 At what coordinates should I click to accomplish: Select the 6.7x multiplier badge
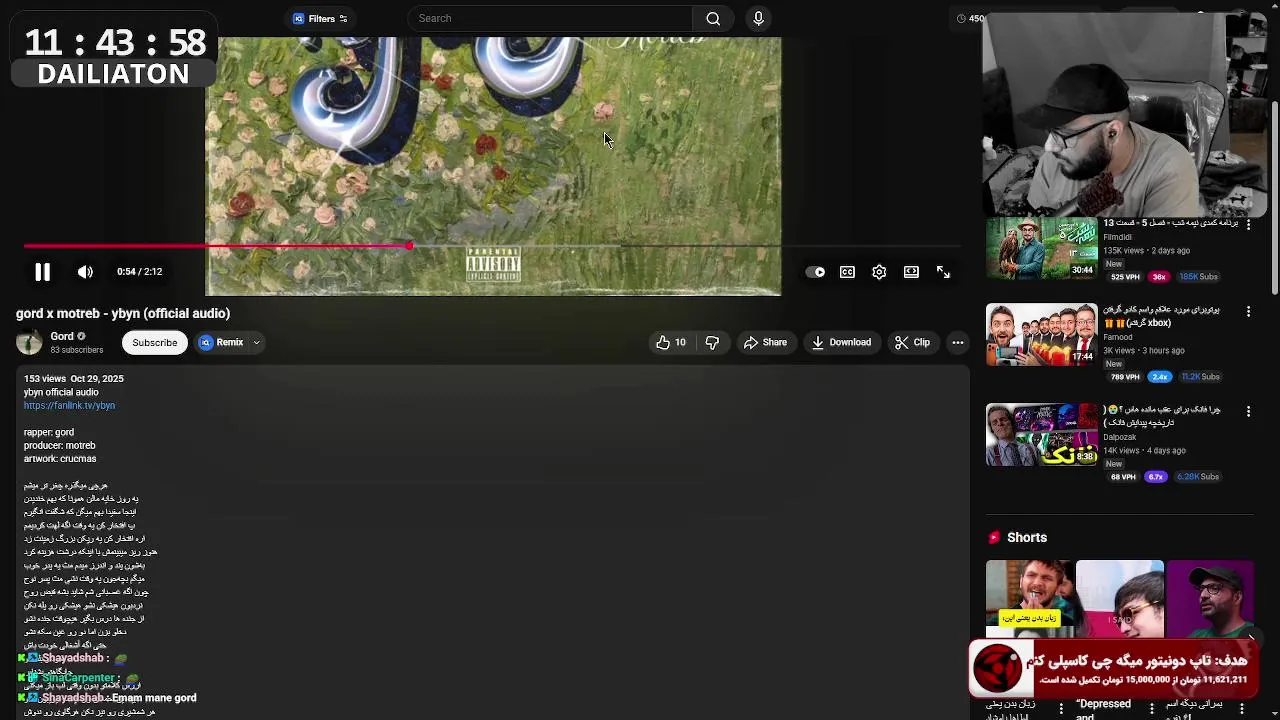tap(1156, 477)
